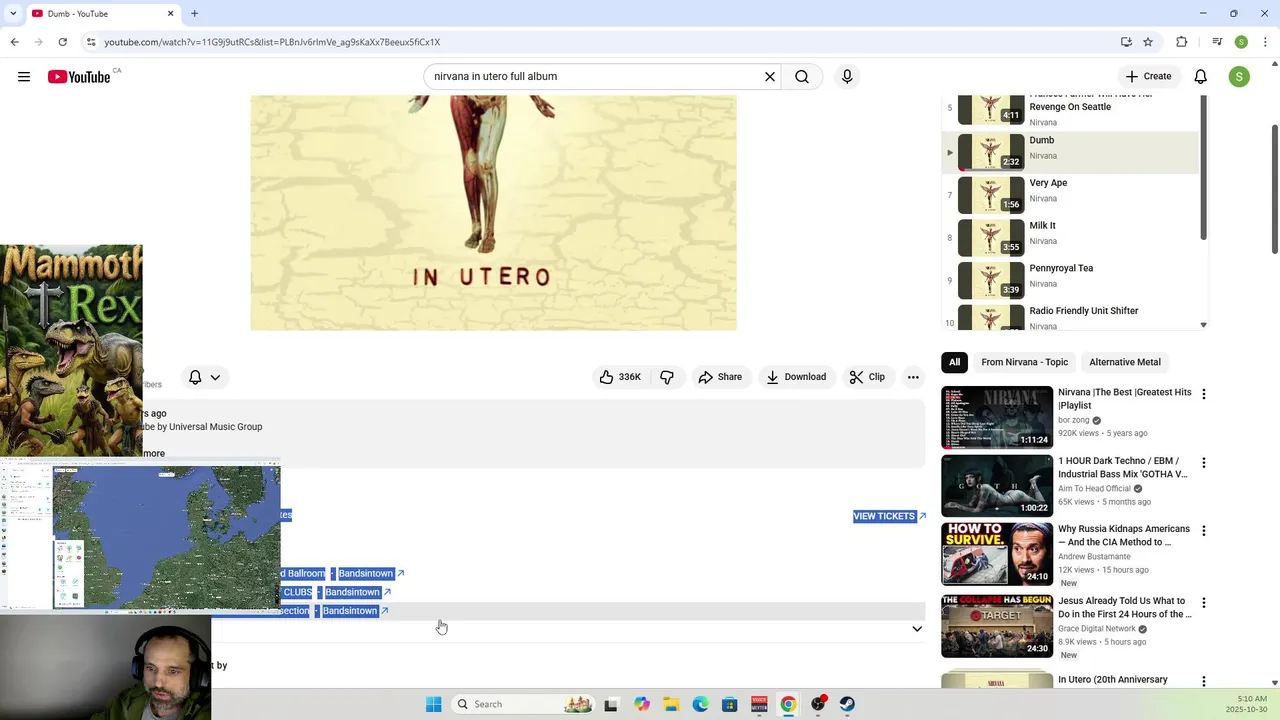Play Very Ape in the playlist
This screenshot has width=1280, height=720.
click(x=1070, y=195)
